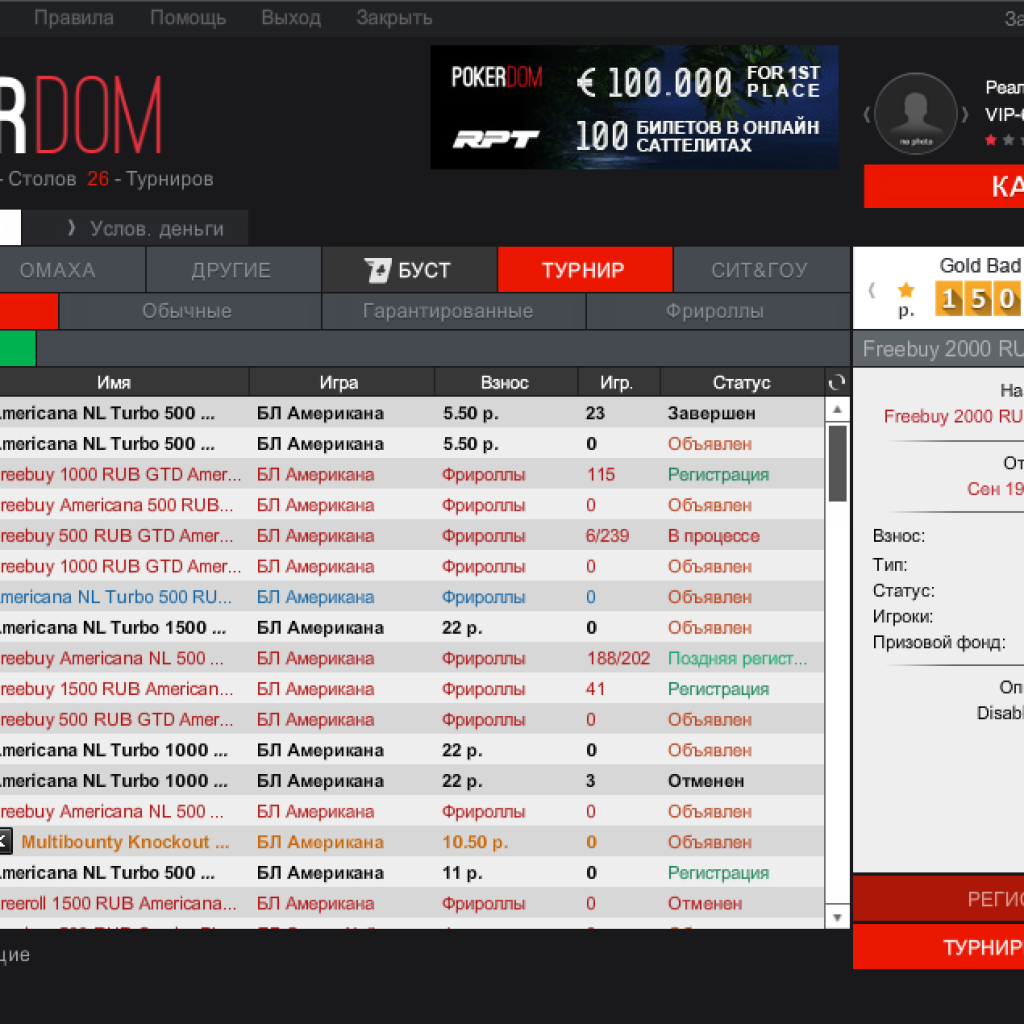The height and width of the screenshot is (1024, 1024).
Task: Filter by Фрироллы tournaments
Action: click(x=718, y=311)
